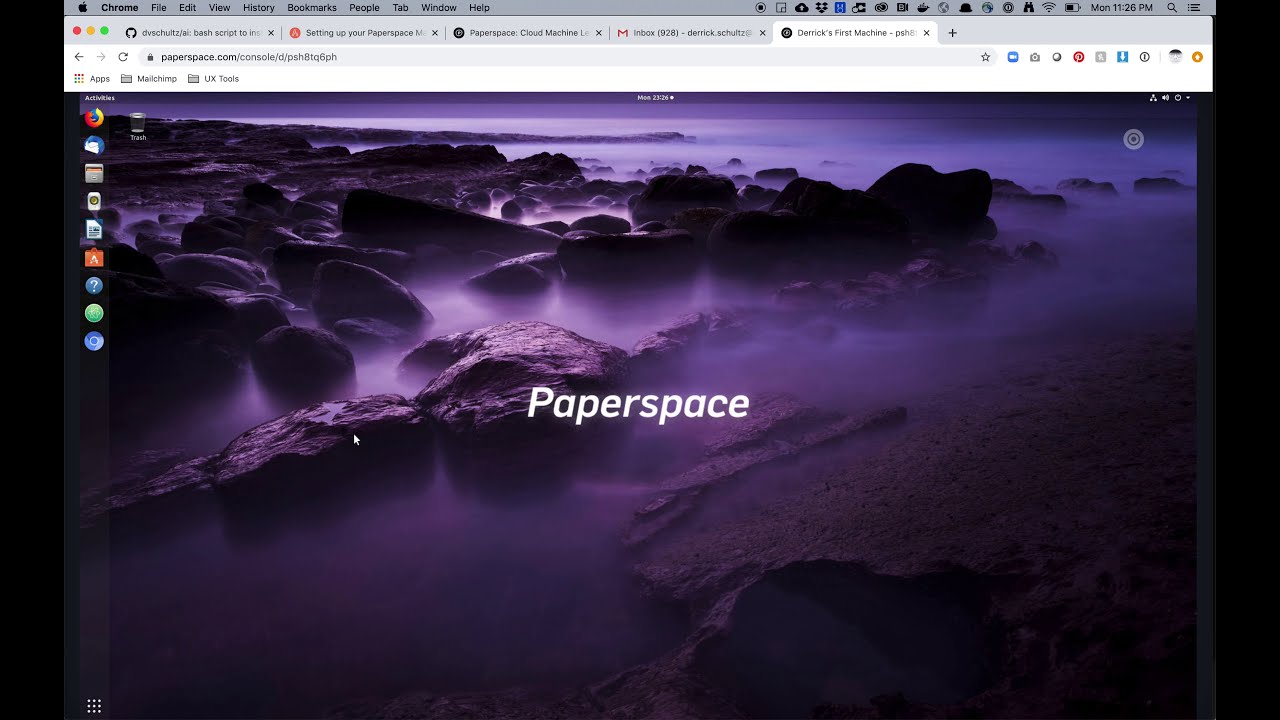Open Apps bookmarks shortcut

pyautogui.click(x=92, y=79)
